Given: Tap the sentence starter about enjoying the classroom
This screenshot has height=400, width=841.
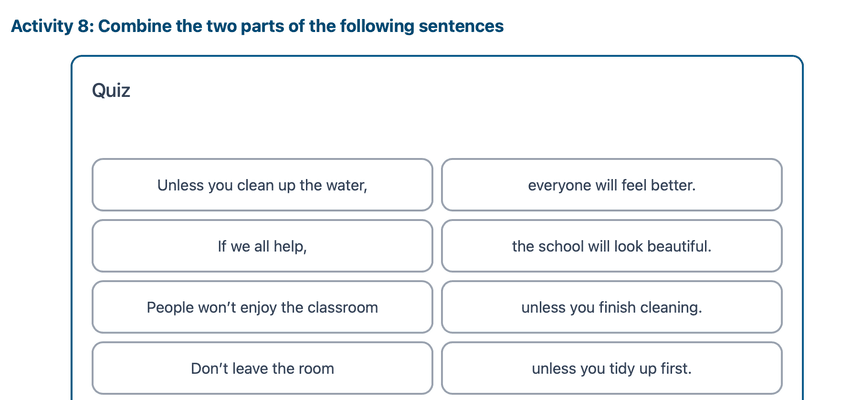Looking at the screenshot, I should coord(262,307).
